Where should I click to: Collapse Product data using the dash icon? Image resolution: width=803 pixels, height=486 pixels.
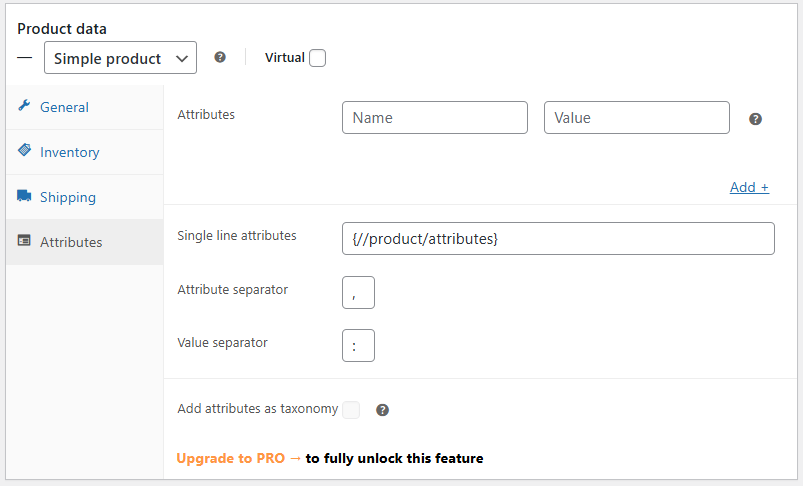pos(25,58)
